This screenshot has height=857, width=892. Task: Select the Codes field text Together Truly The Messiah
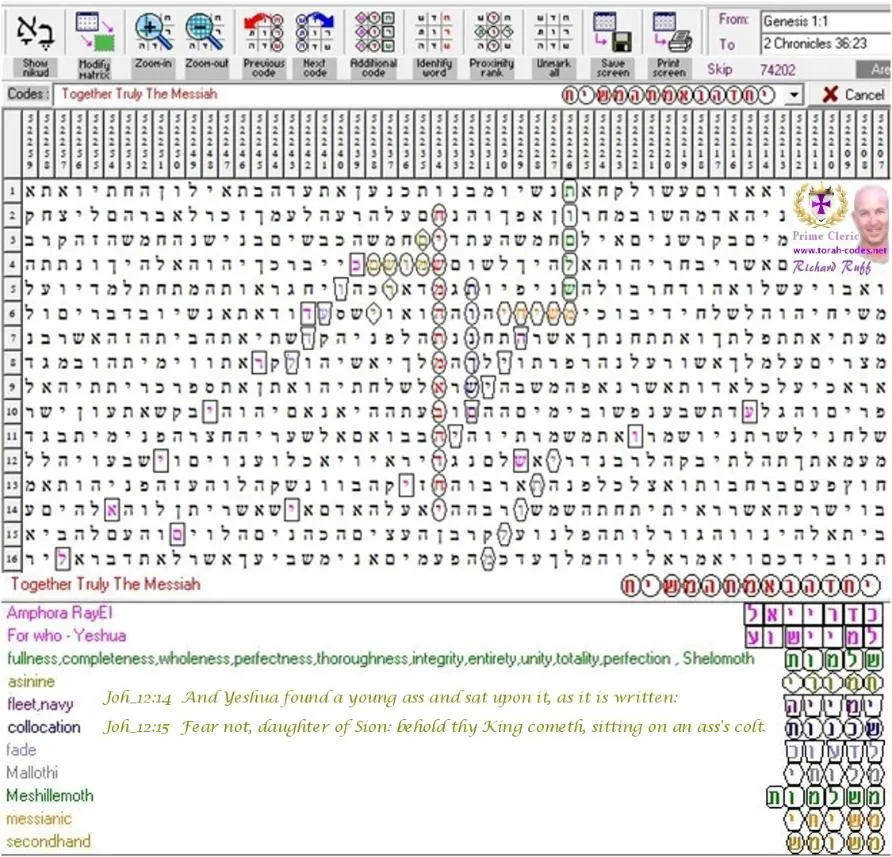click(139, 94)
